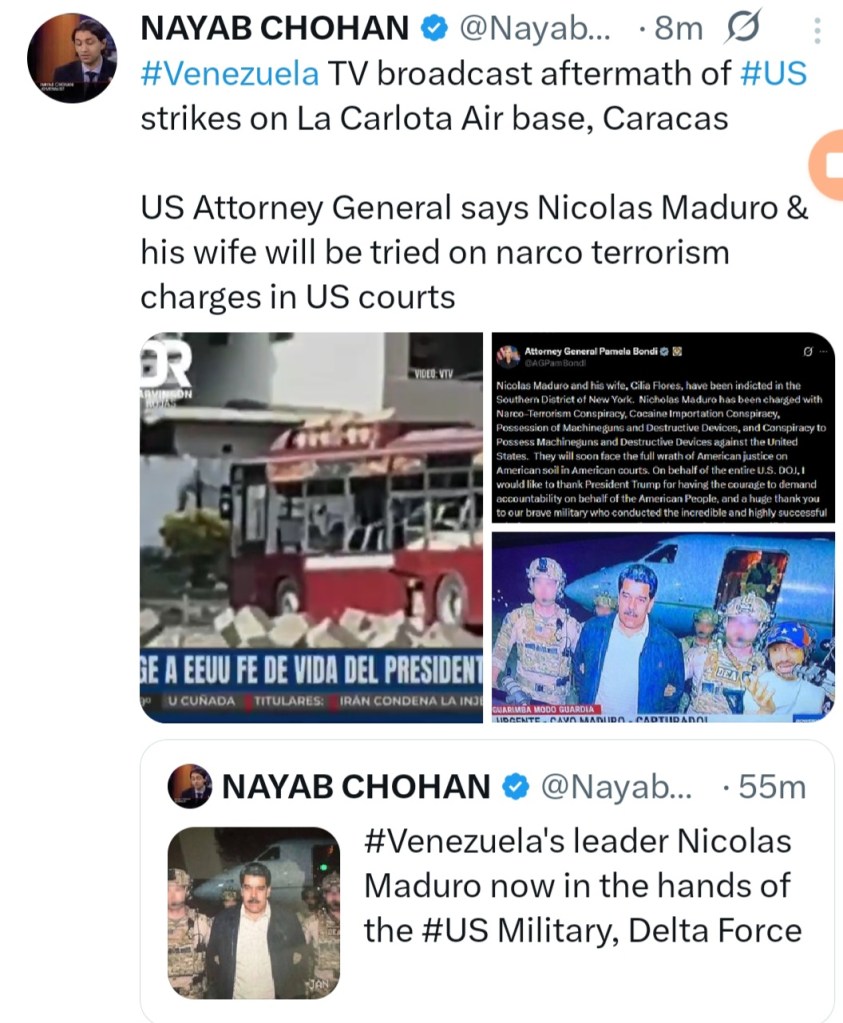The width and height of the screenshot is (843, 1023).
Task: Open the quoted post's Maduro thumbnail
Action: (x=254, y=913)
